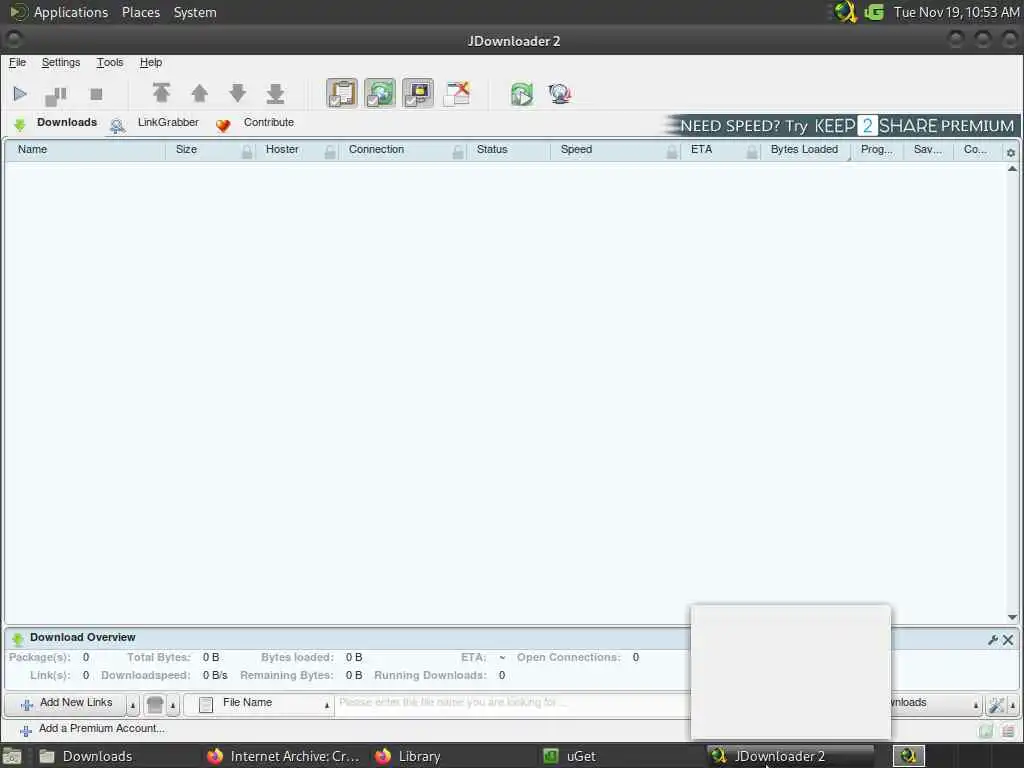Pause downloads using the pause icon
This screenshot has width=1024, height=768.
coord(56,95)
